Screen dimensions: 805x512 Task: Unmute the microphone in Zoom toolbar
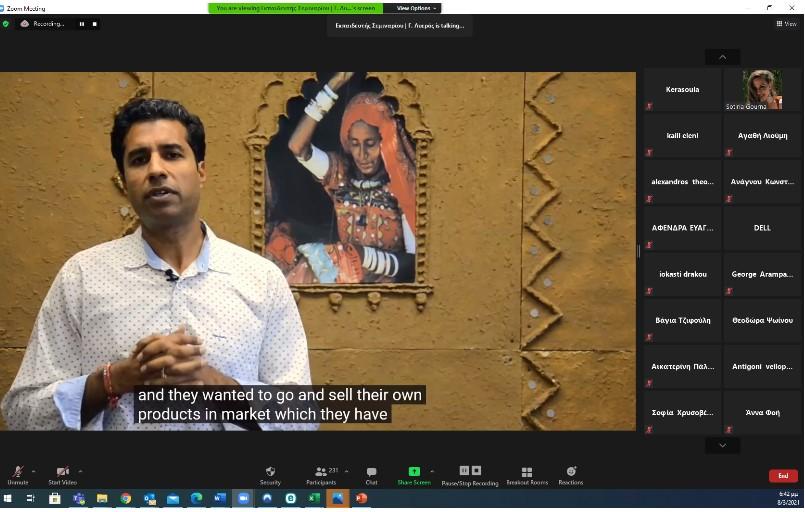(17, 472)
